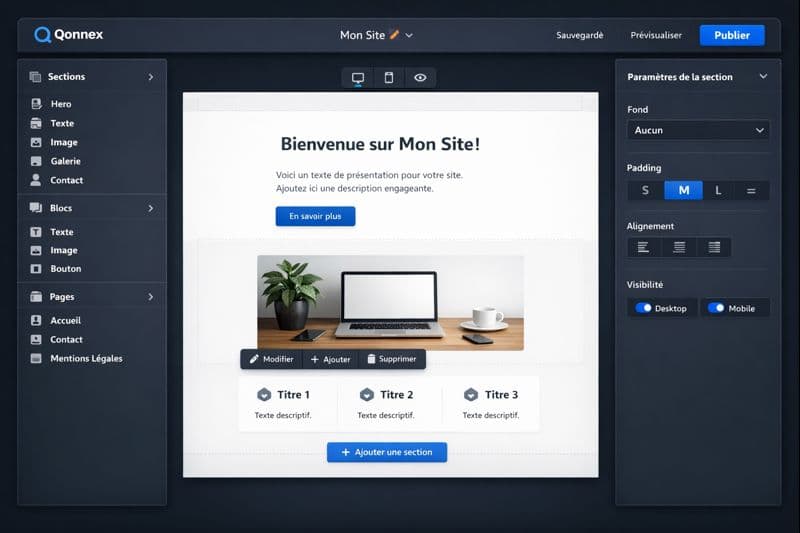This screenshot has width=800, height=533.
Task: Select padding size S
Action: pos(645,191)
